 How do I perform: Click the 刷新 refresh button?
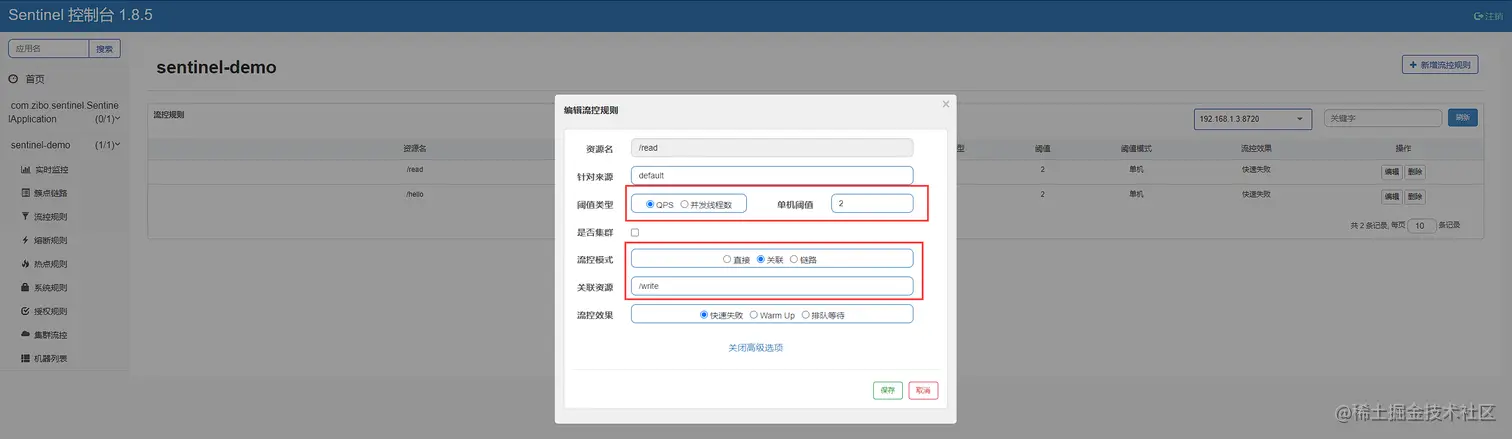click(x=1463, y=118)
